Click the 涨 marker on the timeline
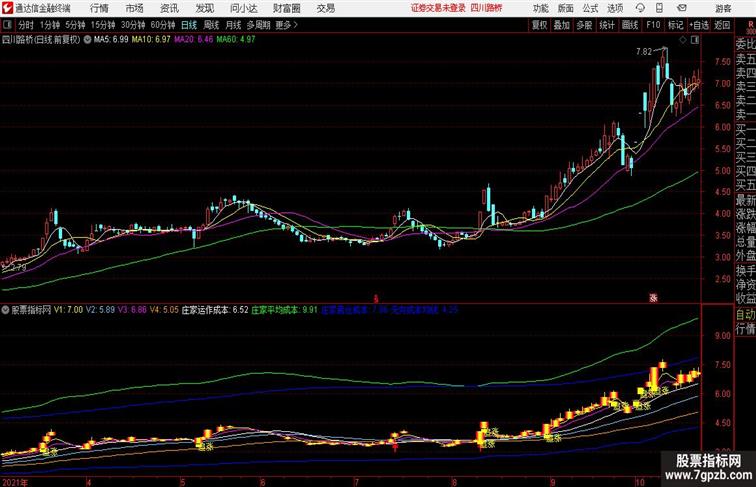756x487 pixels. pyautogui.click(x=653, y=298)
